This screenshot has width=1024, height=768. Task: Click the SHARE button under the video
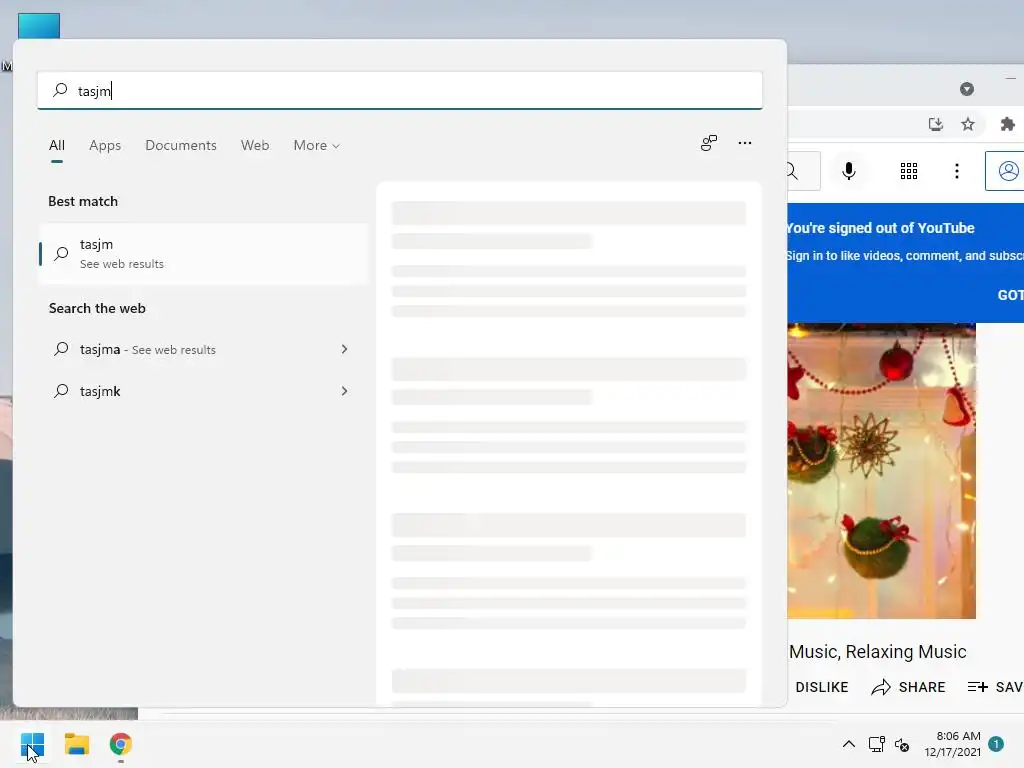click(908, 687)
